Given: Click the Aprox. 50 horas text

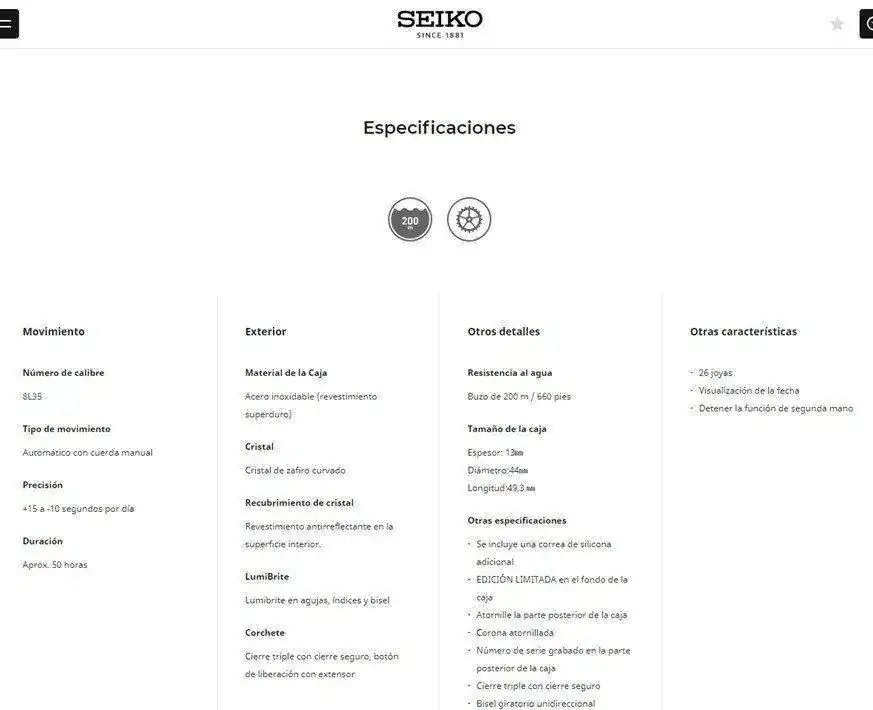Looking at the screenshot, I should point(55,565).
